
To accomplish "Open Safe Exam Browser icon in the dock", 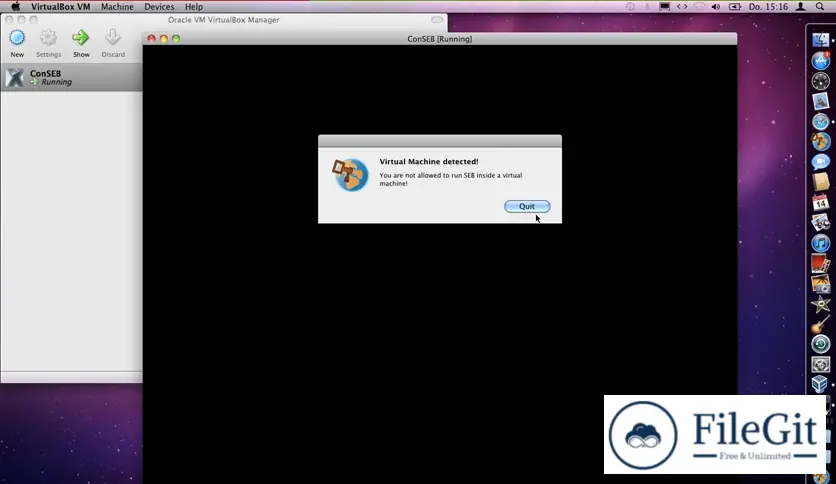I will (821, 141).
